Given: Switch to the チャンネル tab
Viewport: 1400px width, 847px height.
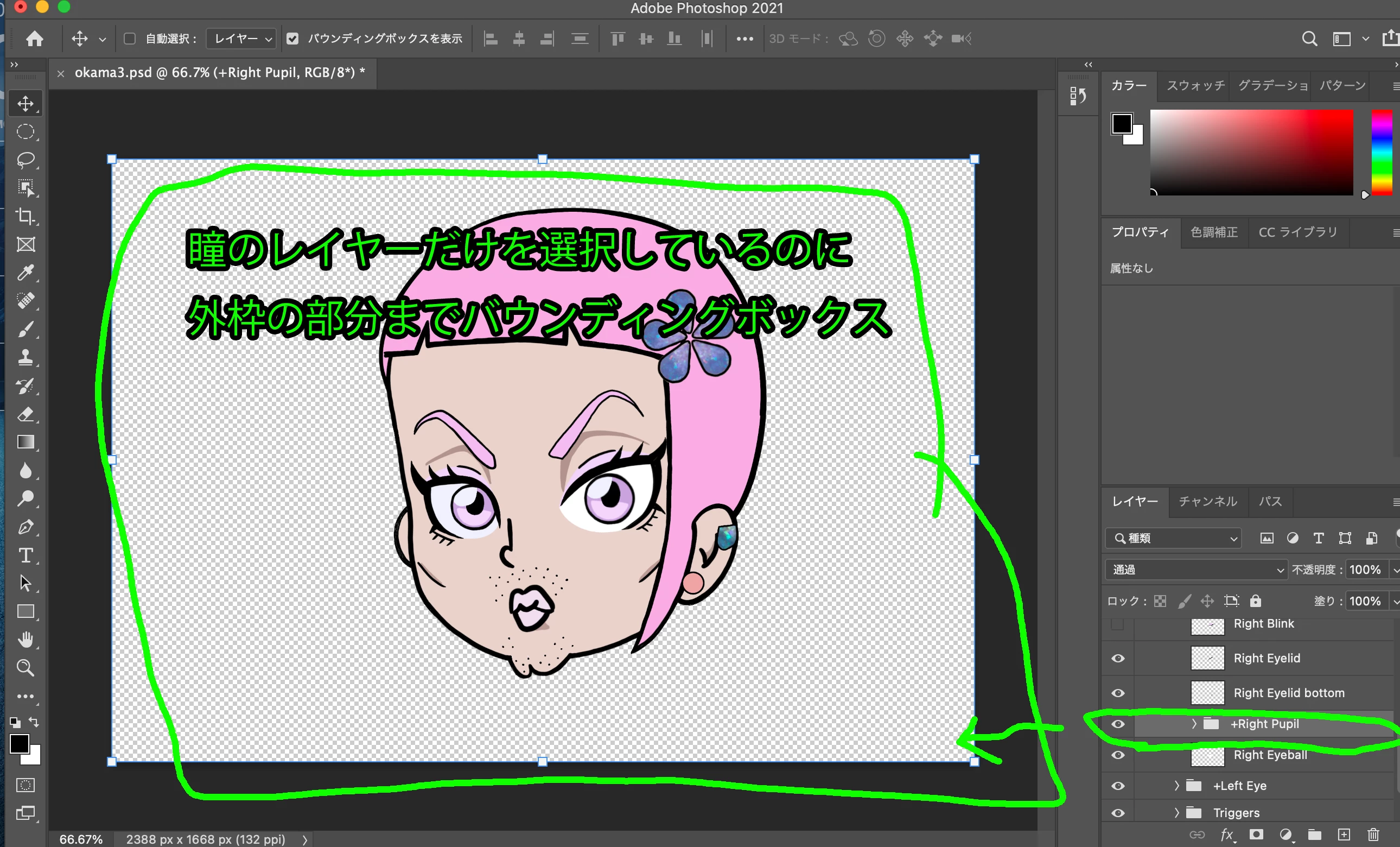Looking at the screenshot, I should [x=1207, y=501].
